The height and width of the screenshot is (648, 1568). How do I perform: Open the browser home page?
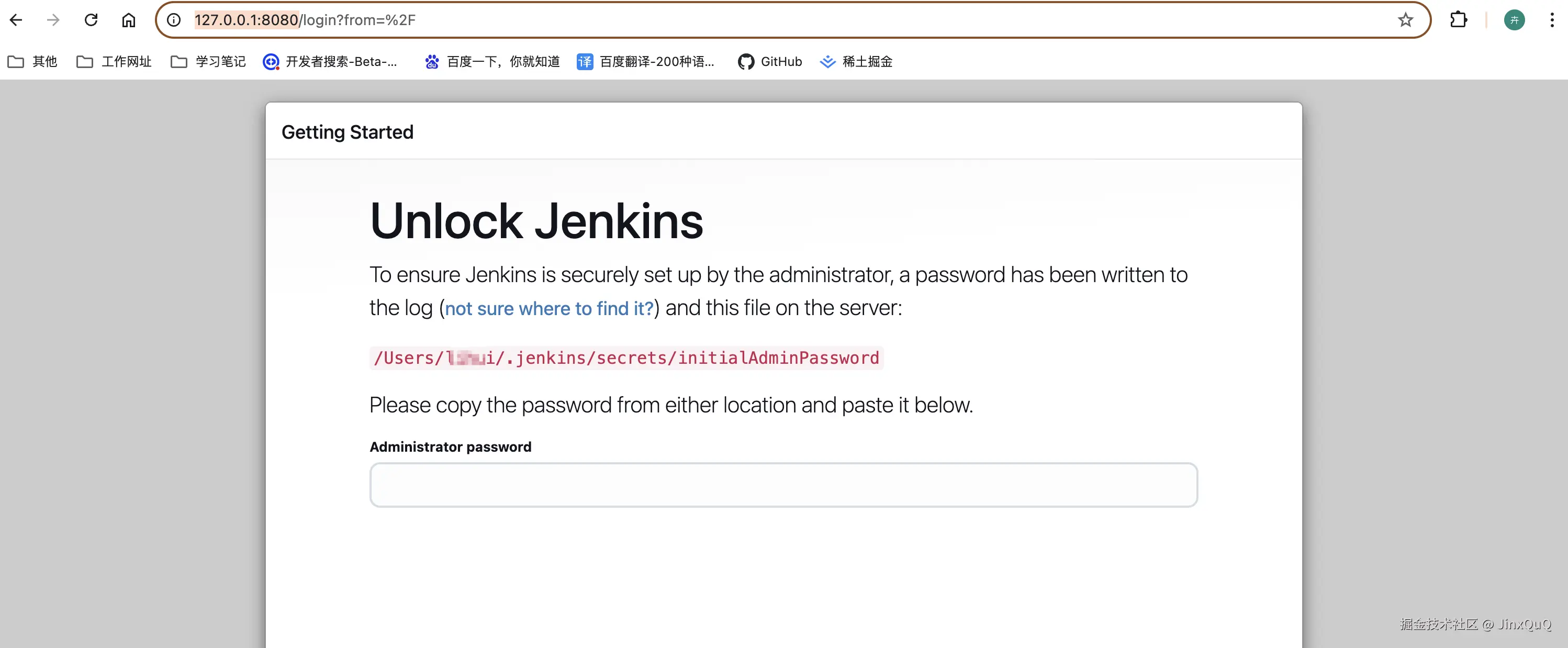click(x=128, y=19)
